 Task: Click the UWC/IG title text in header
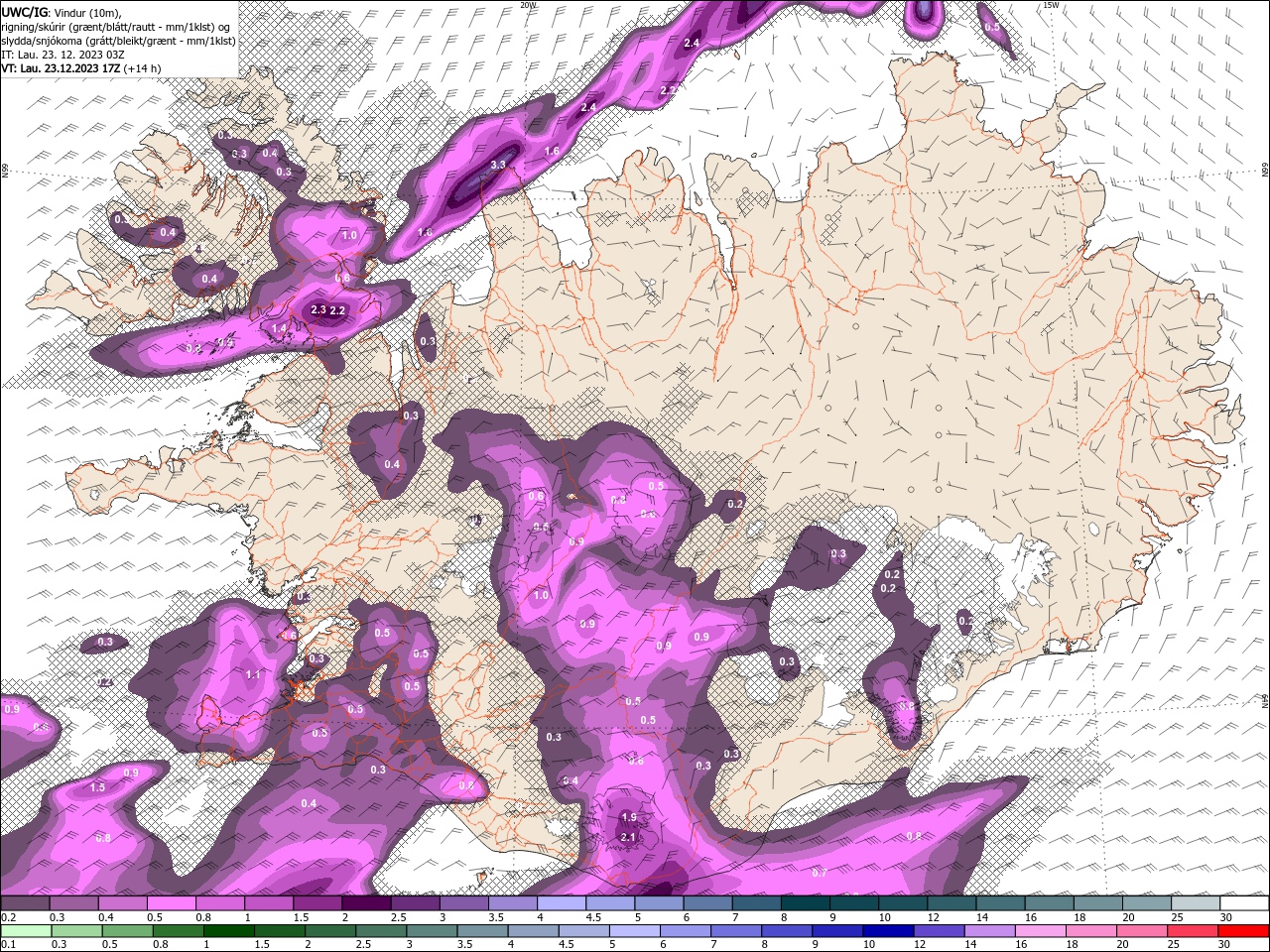point(26,11)
